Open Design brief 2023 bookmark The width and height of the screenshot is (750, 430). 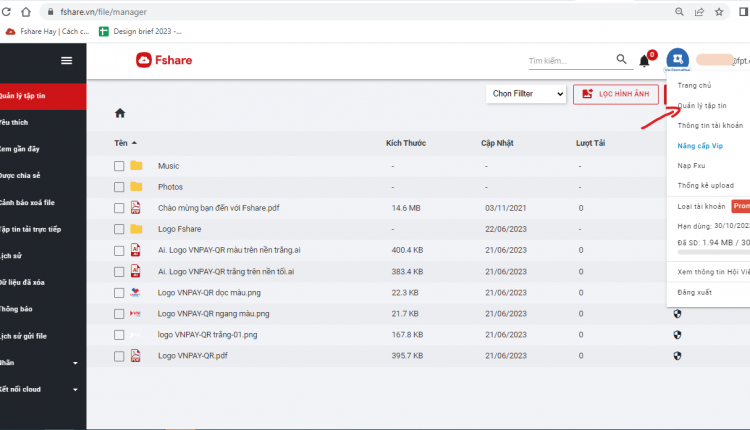[141, 32]
